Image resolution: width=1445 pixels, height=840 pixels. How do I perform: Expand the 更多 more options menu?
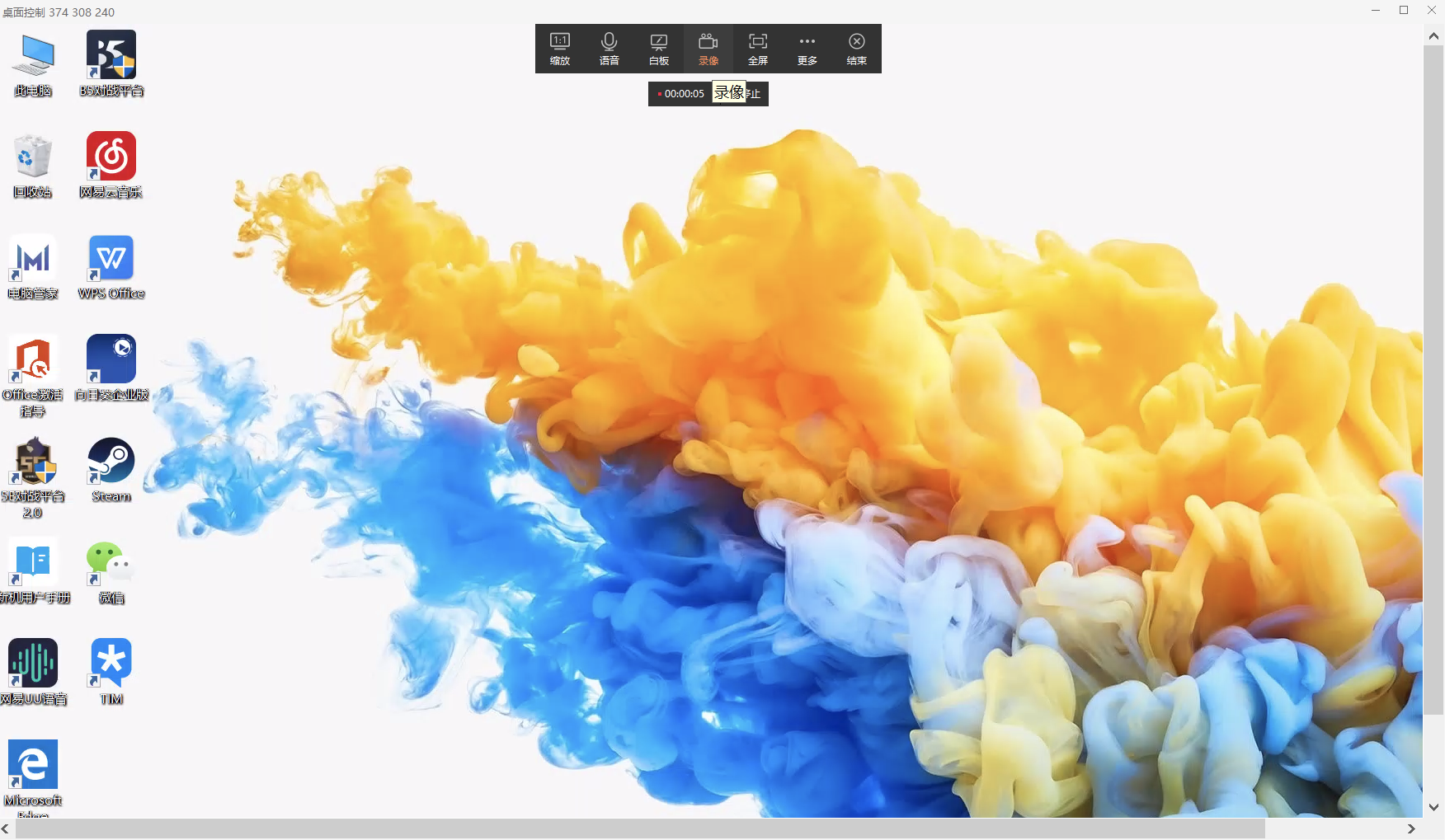[x=807, y=49]
